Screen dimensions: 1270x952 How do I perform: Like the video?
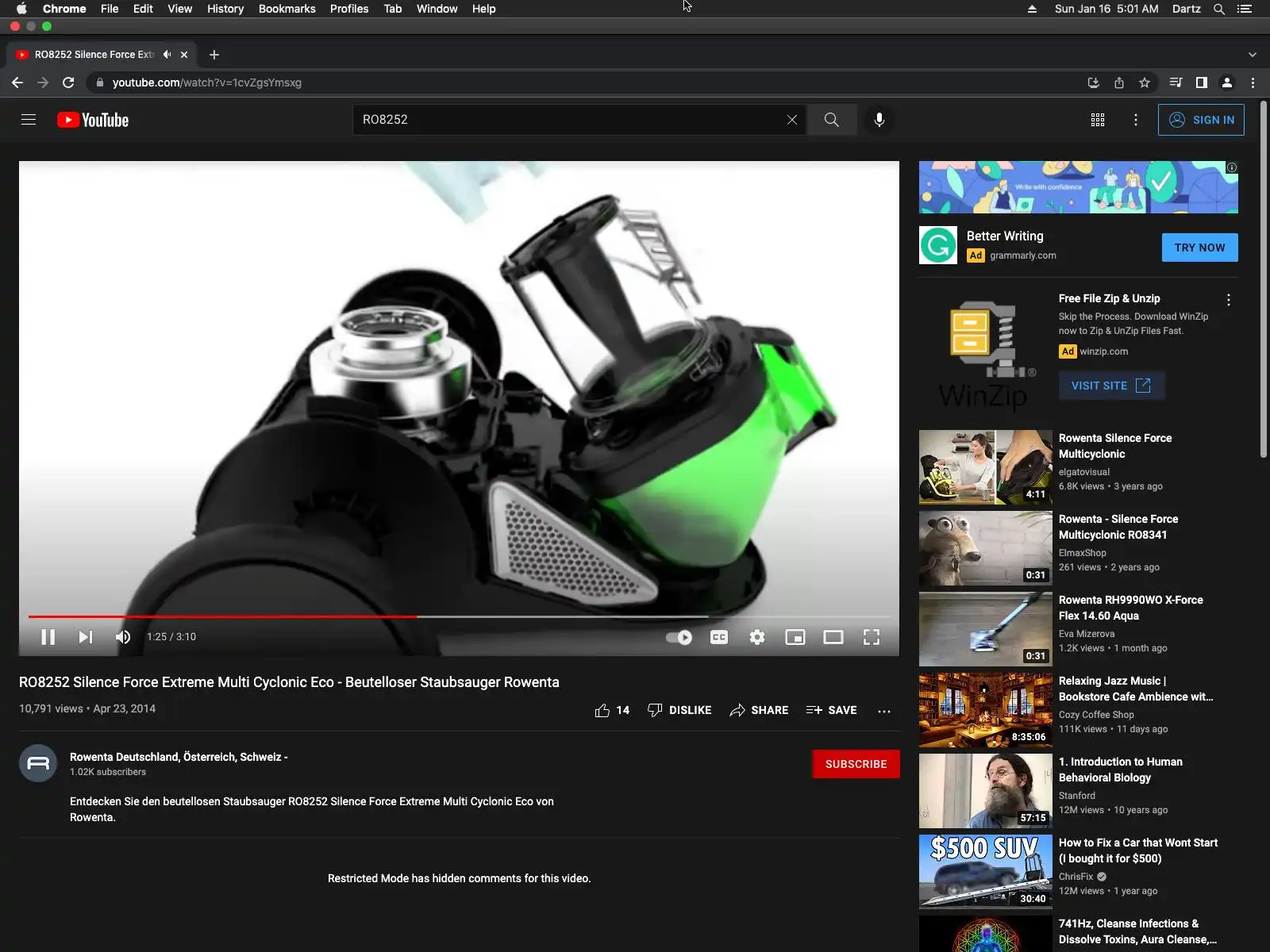click(x=612, y=710)
